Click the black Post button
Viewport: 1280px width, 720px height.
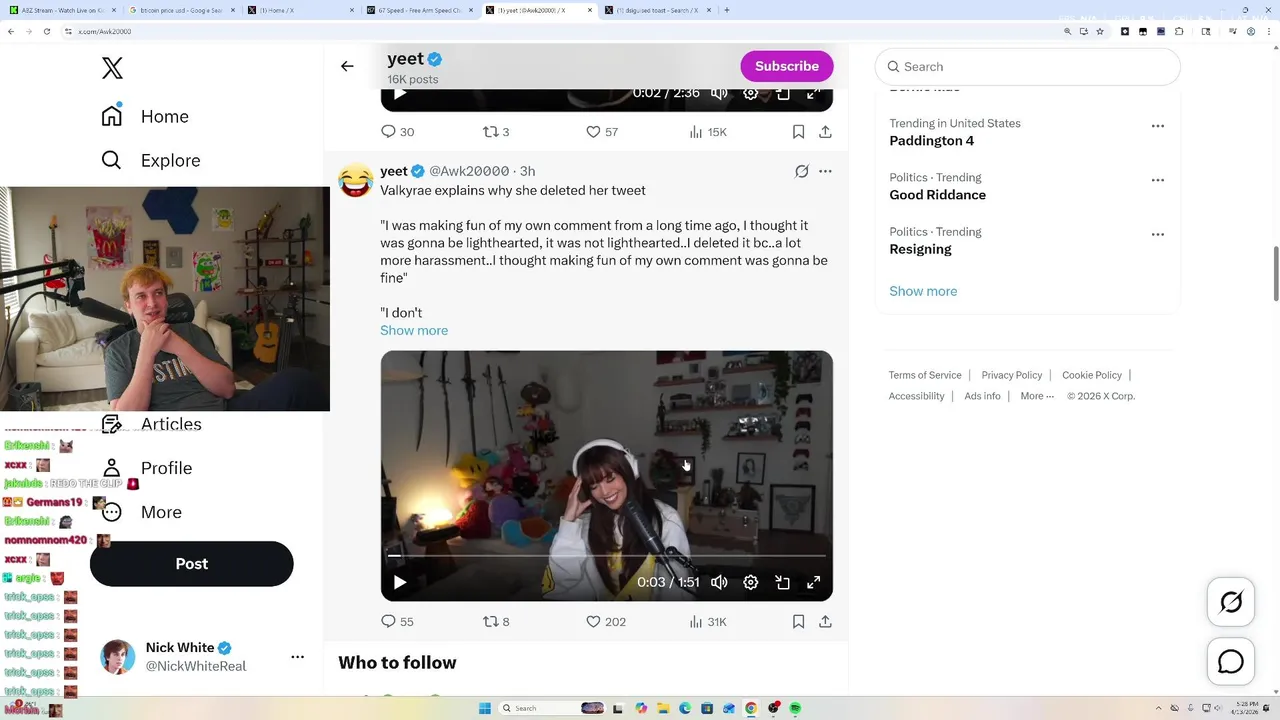tap(191, 564)
